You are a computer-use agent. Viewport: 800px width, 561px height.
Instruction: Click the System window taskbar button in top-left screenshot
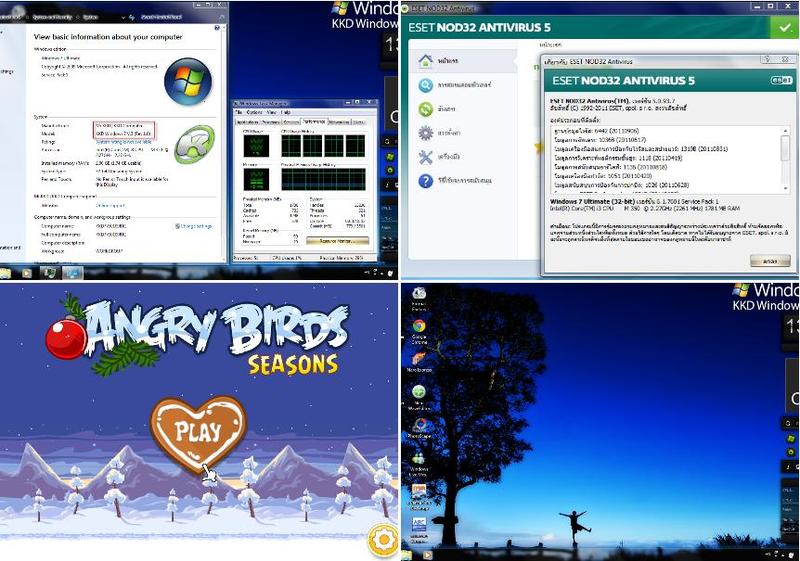[72, 273]
